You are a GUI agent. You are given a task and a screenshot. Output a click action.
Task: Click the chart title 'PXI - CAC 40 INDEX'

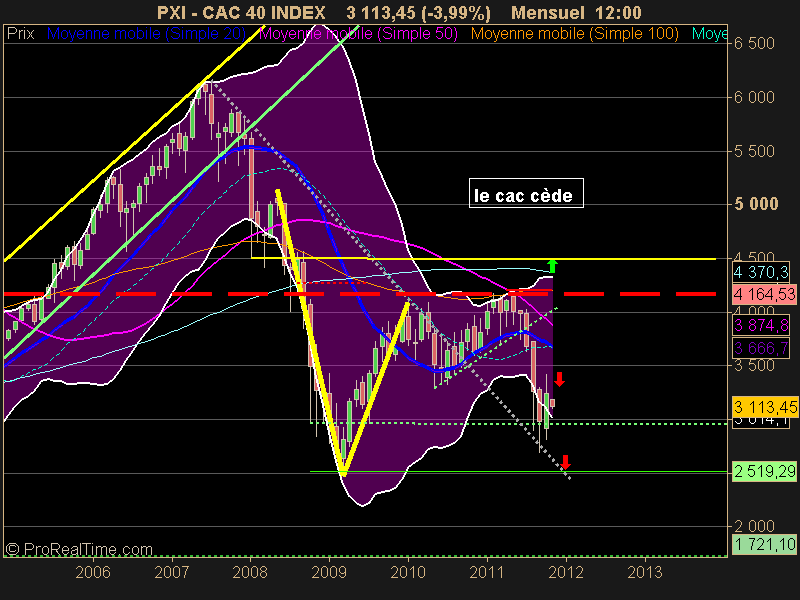click(x=241, y=12)
